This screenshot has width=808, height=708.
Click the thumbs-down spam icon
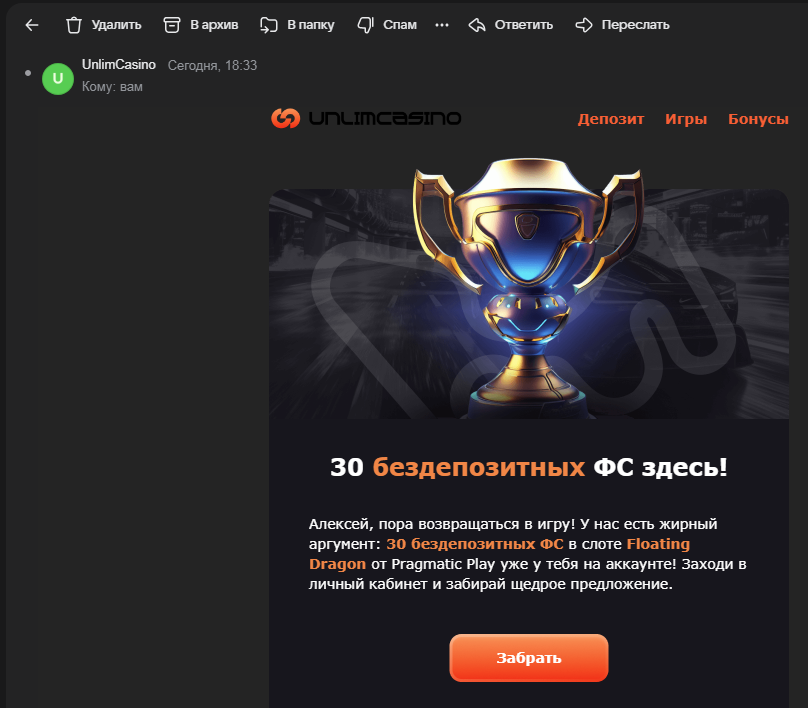click(365, 25)
